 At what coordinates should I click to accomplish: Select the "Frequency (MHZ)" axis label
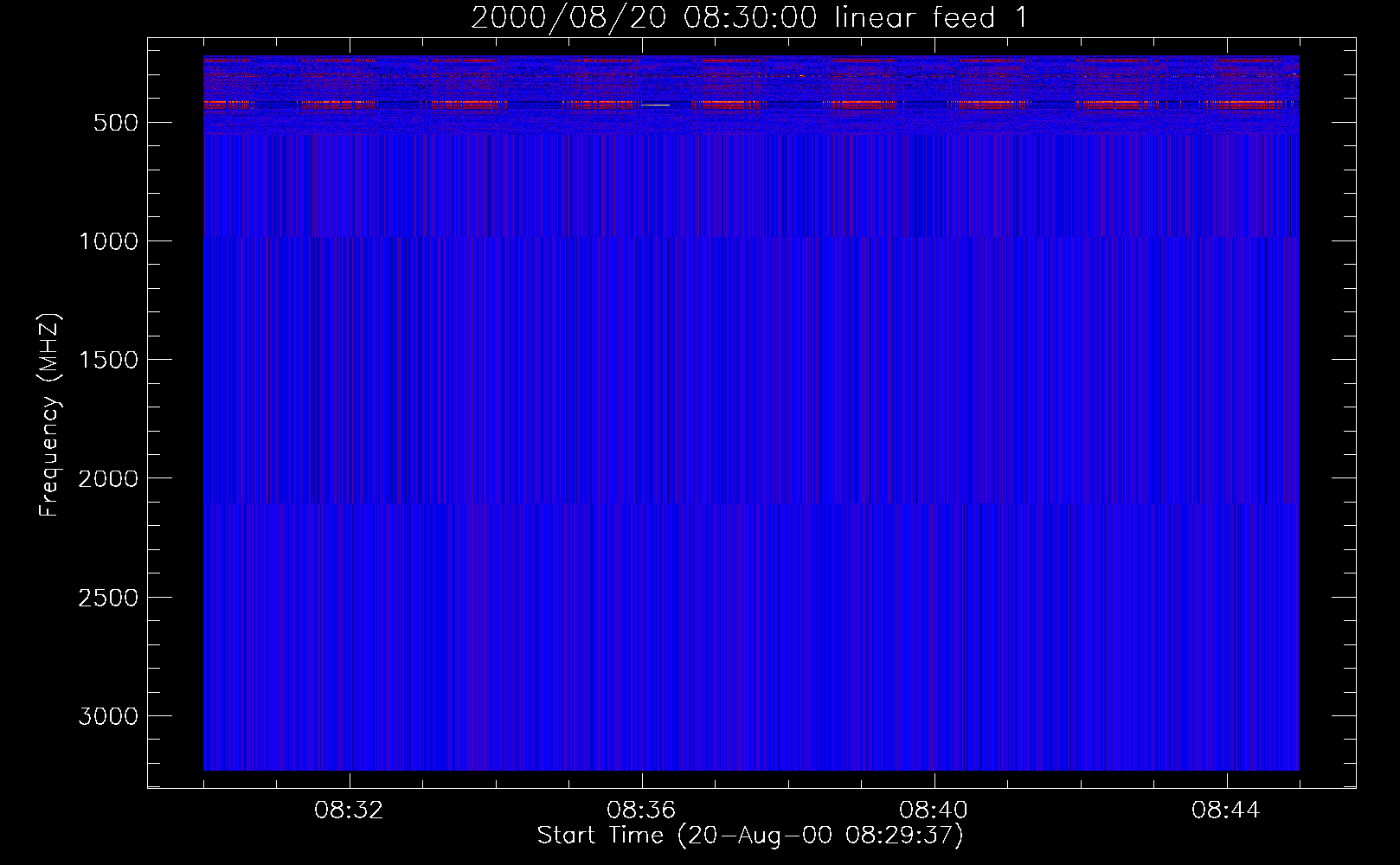49,415
